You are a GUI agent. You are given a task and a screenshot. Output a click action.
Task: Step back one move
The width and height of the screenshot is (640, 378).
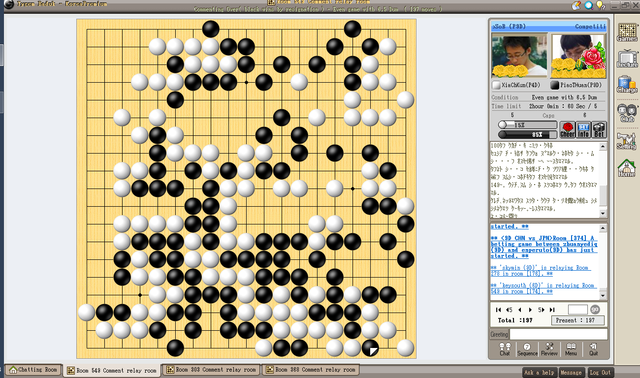point(520,310)
